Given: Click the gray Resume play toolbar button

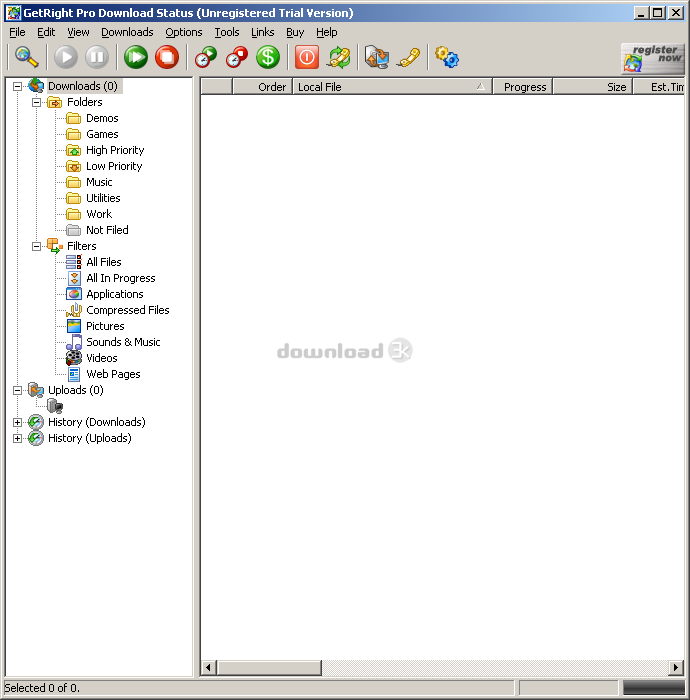Looking at the screenshot, I should click(66, 57).
